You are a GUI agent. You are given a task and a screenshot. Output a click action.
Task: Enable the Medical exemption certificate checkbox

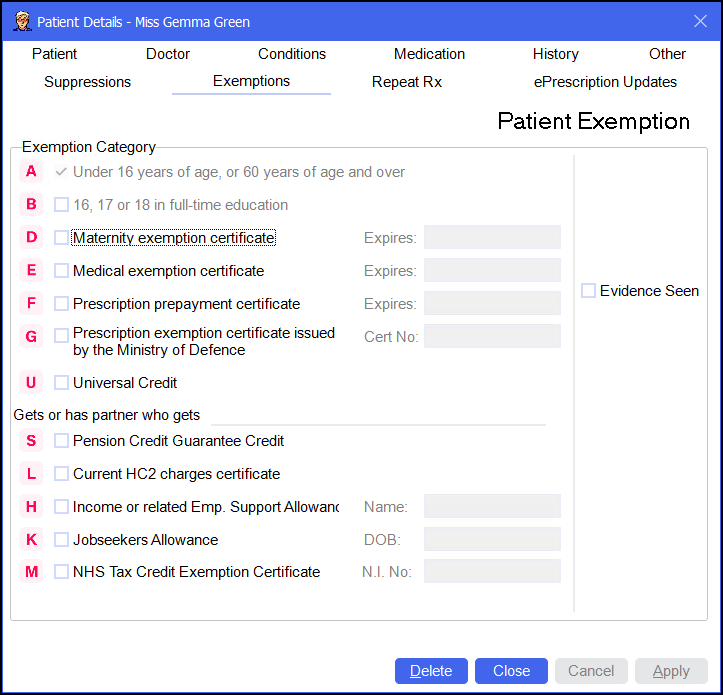coord(62,271)
